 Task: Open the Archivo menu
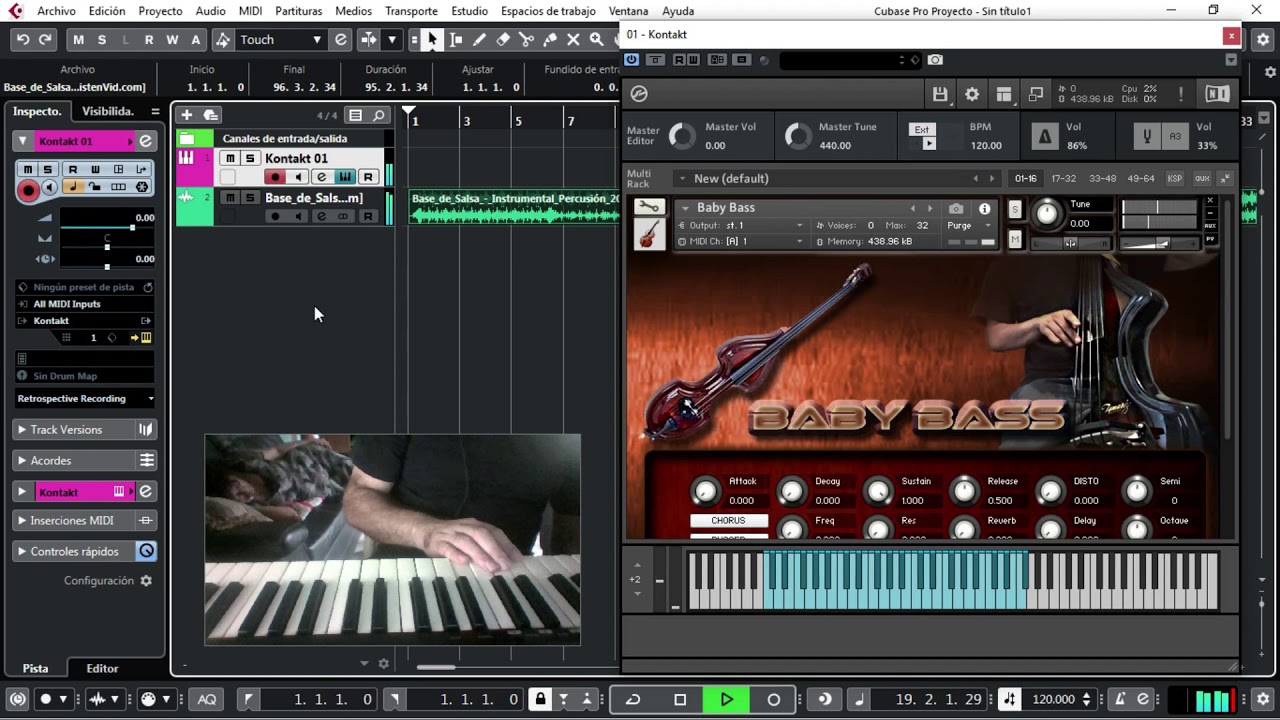[56, 11]
